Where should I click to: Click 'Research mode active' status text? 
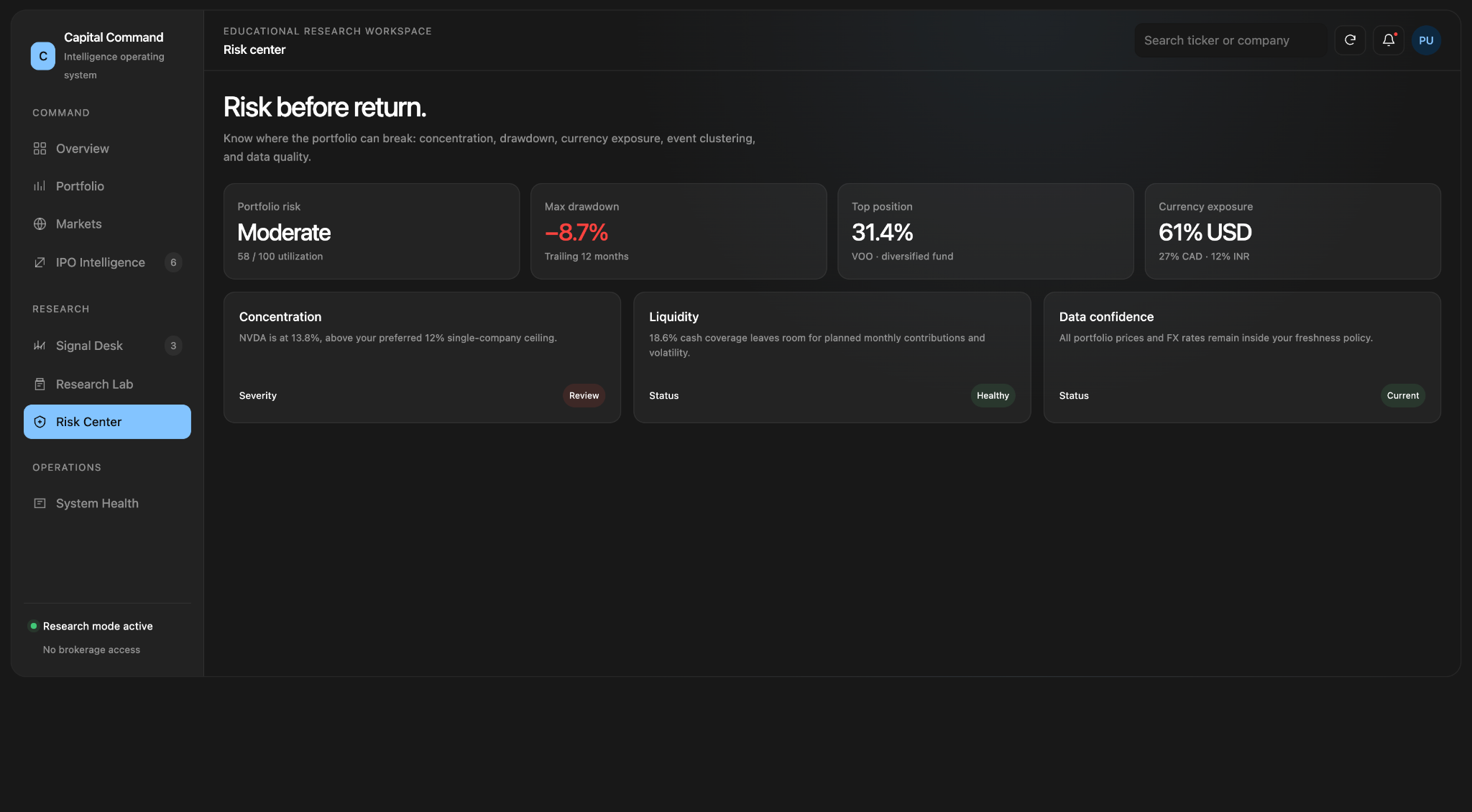98,626
